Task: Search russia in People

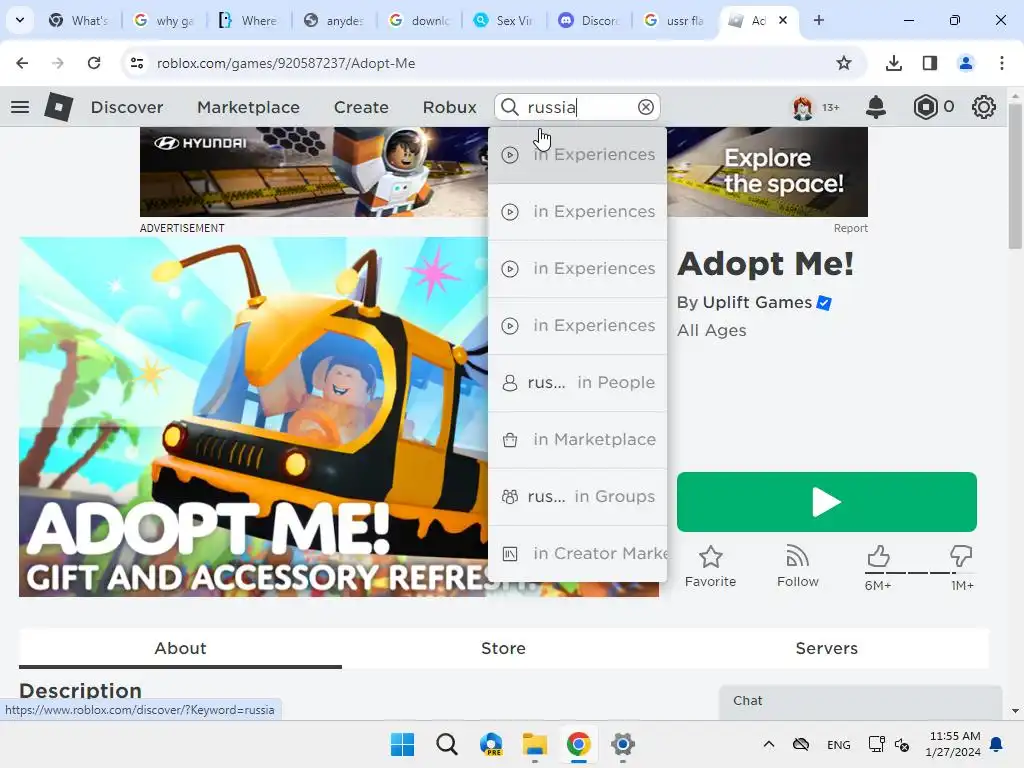Action: [577, 383]
